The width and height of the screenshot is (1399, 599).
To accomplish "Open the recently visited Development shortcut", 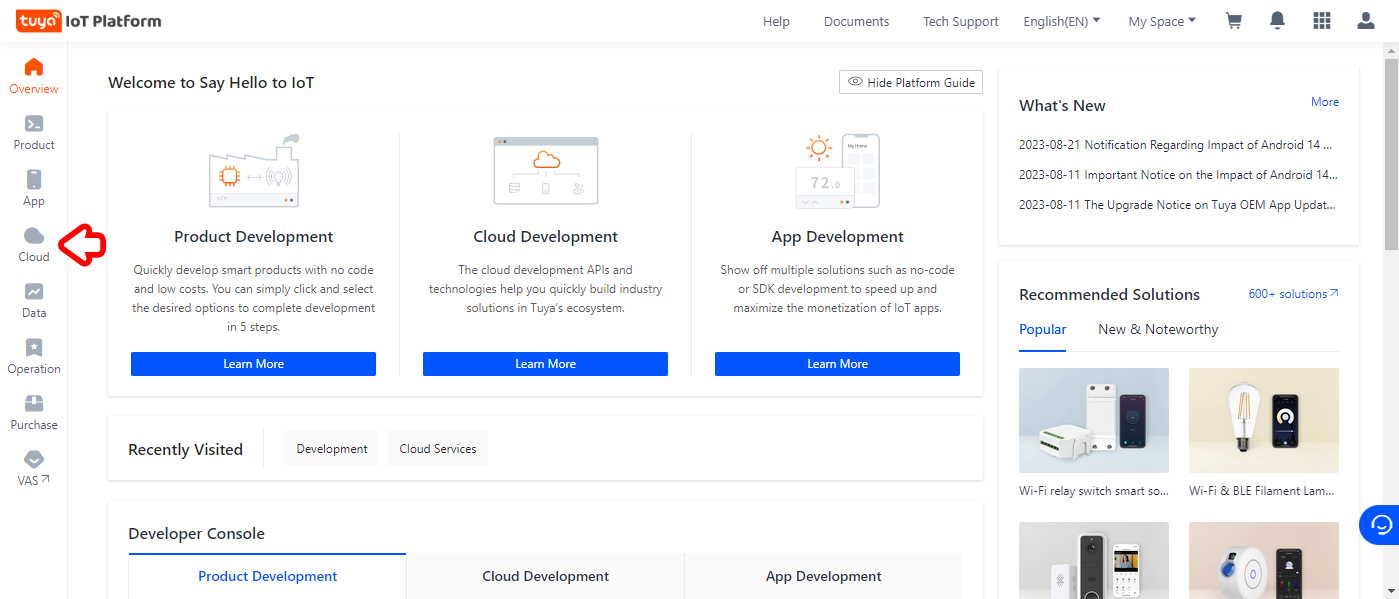I will pyautogui.click(x=332, y=449).
